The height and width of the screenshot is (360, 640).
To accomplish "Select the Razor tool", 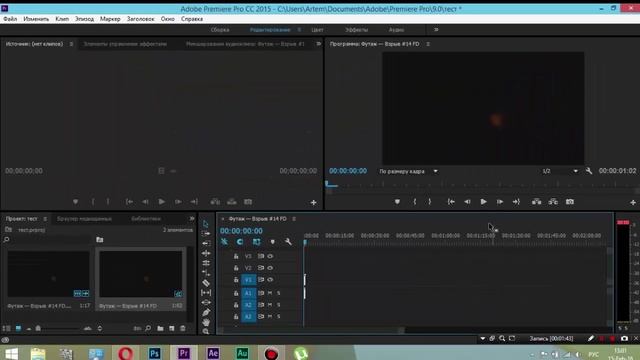I will (206, 282).
